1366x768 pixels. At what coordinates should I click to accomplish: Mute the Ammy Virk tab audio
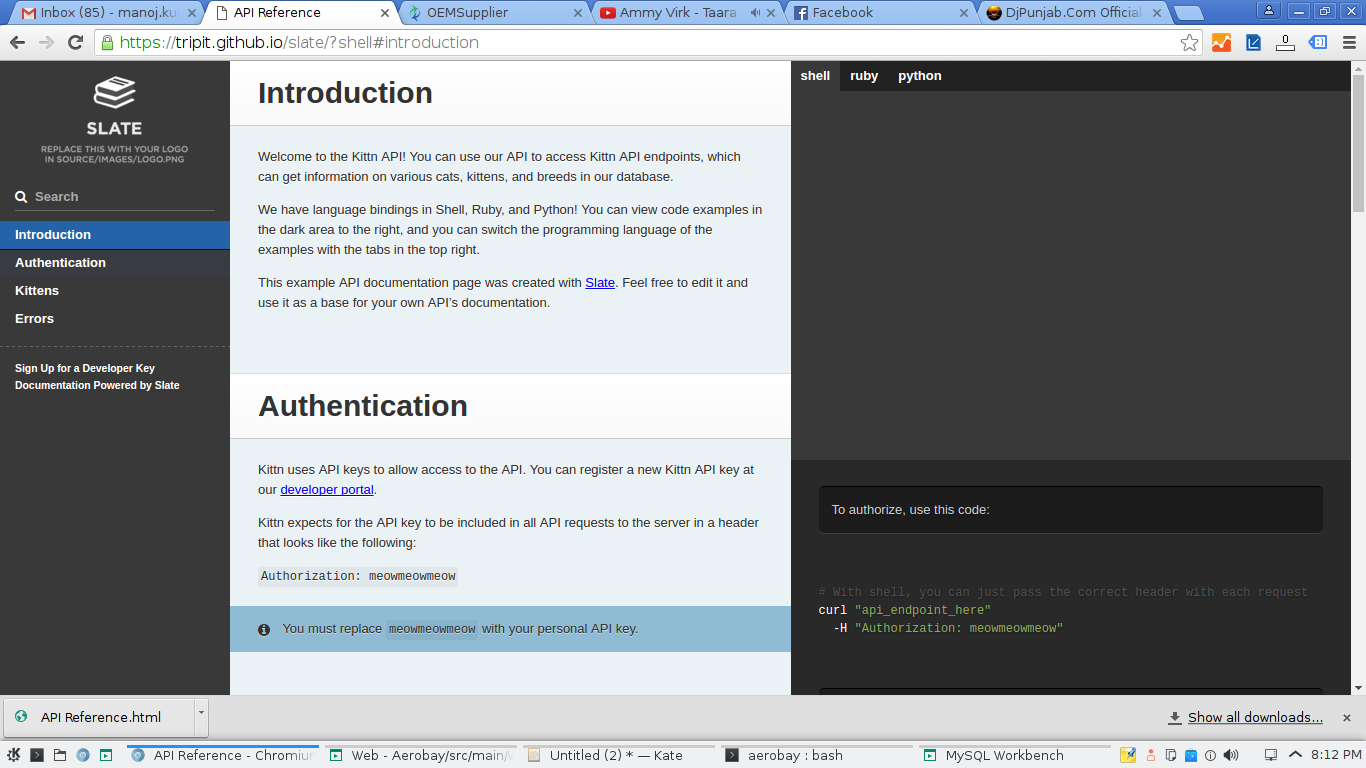[x=755, y=13]
